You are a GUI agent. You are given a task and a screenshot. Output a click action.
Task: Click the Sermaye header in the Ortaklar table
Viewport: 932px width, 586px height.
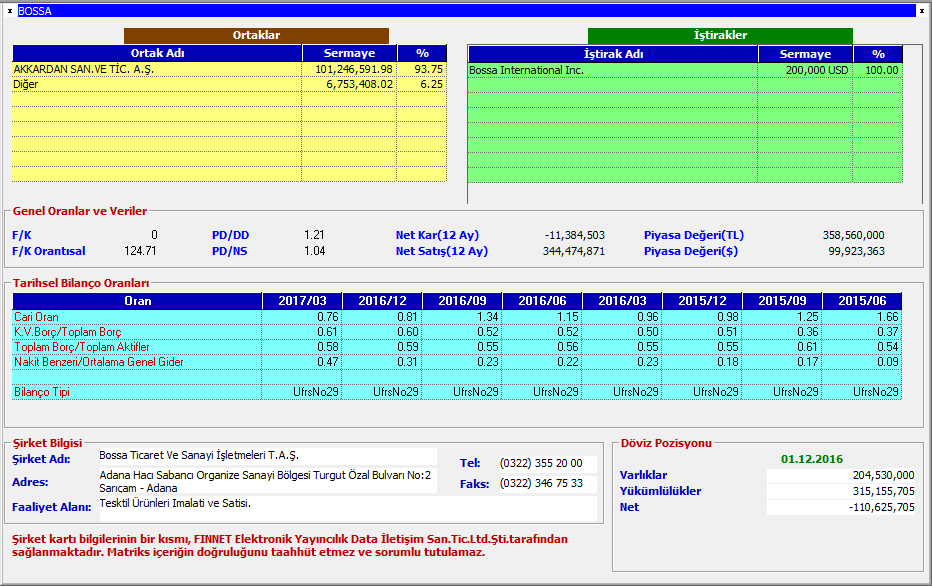click(350, 53)
